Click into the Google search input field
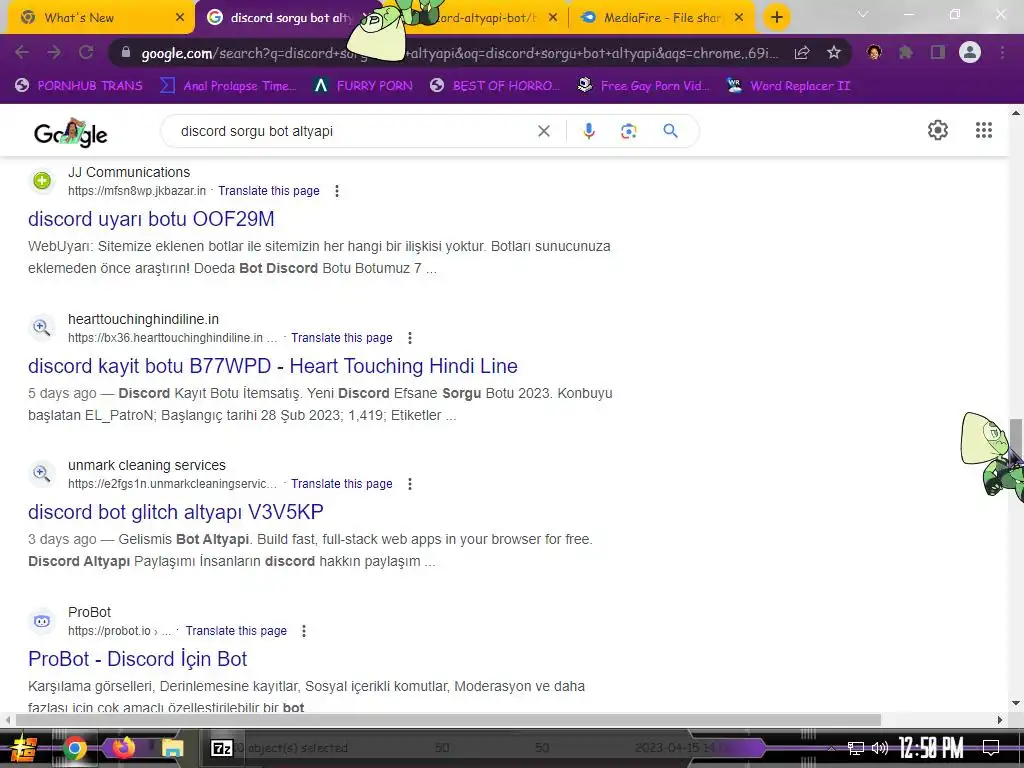1024x768 pixels. click(353, 131)
